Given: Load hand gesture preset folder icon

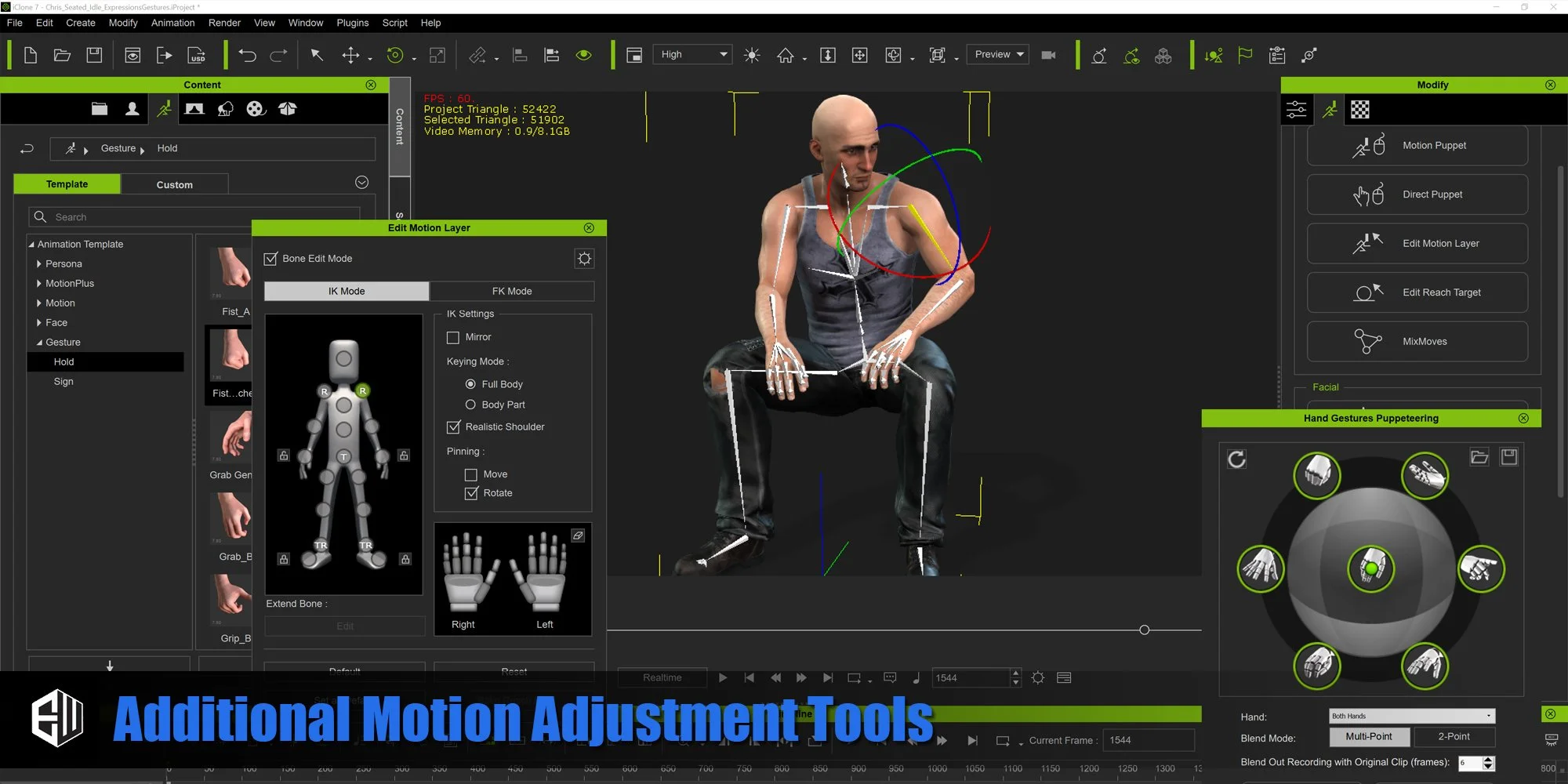Looking at the screenshot, I should click(x=1479, y=457).
